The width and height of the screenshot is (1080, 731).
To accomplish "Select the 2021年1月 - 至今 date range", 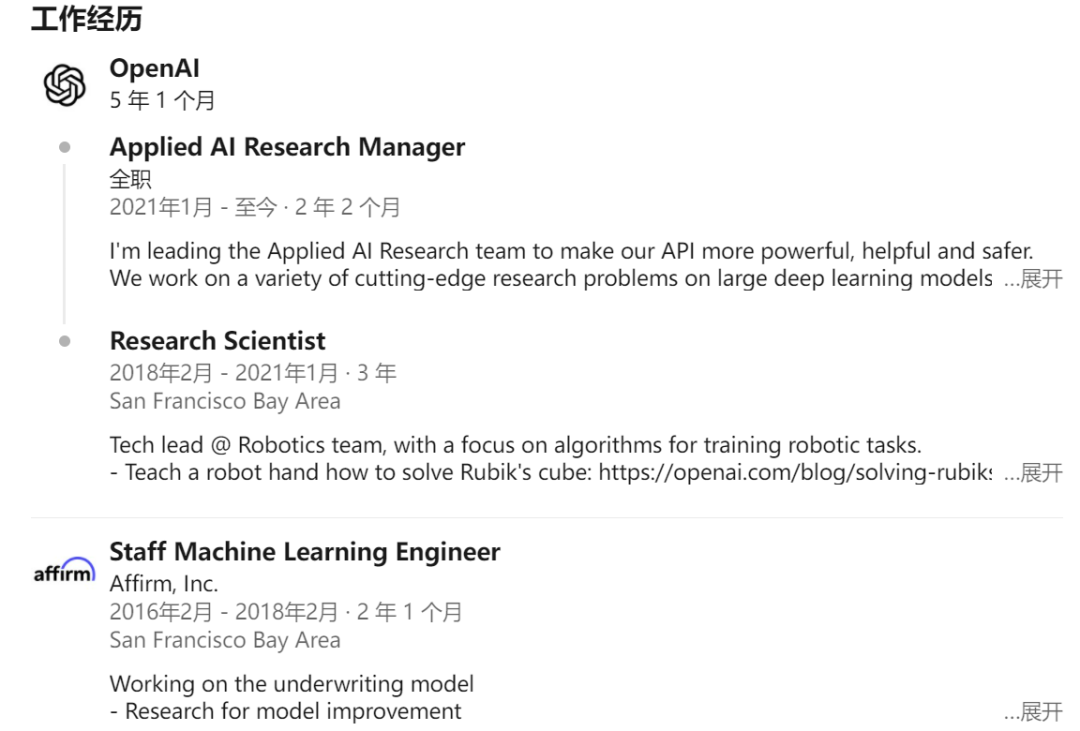I will [x=193, y=207].
